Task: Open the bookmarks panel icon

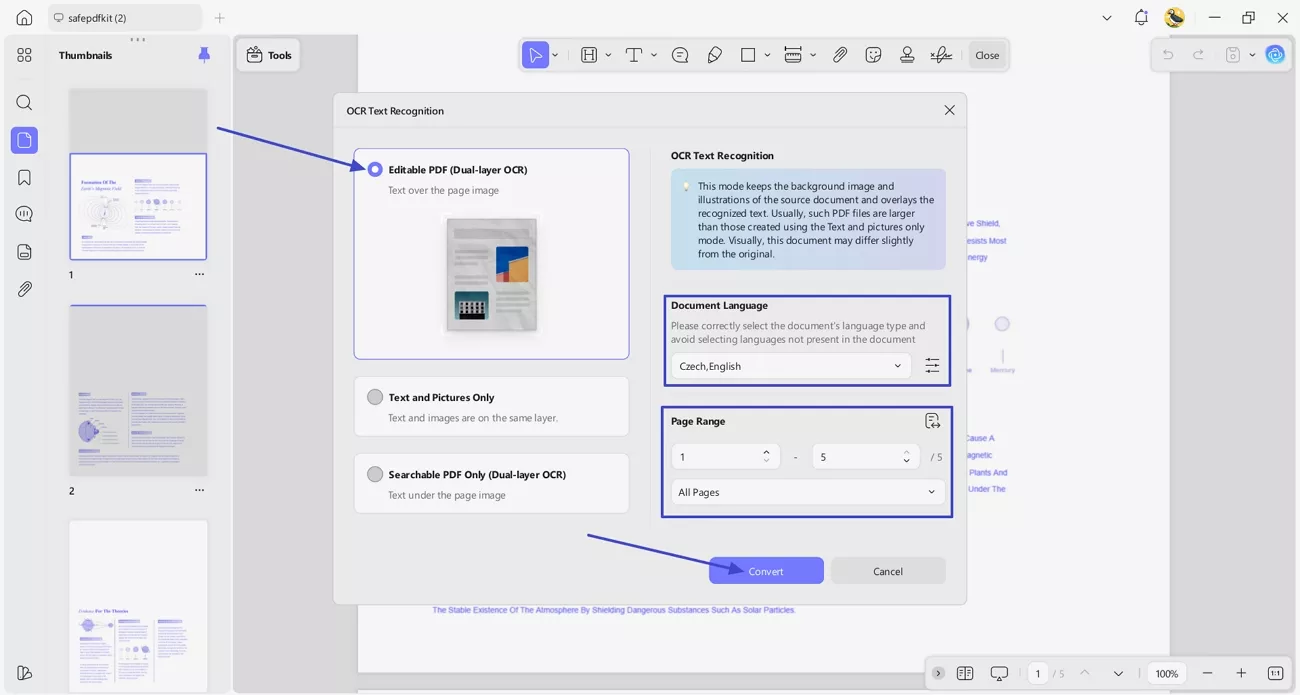Action: point(24,178)
